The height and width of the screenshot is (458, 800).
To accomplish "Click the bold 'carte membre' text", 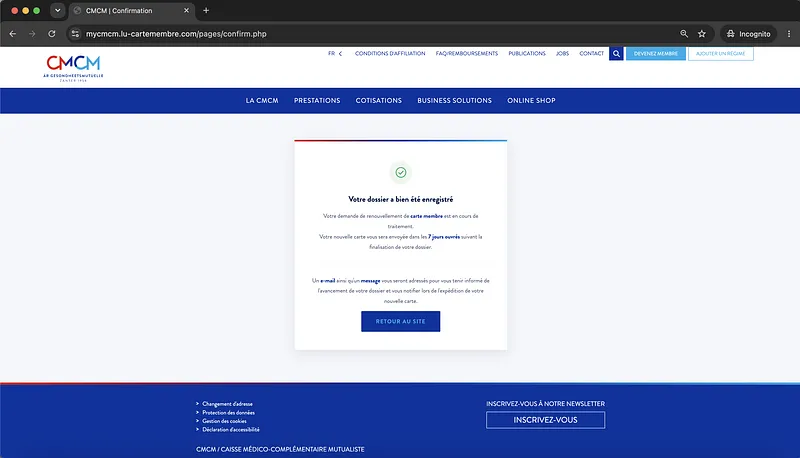I will pyautogui.click(x=427, y=216).
